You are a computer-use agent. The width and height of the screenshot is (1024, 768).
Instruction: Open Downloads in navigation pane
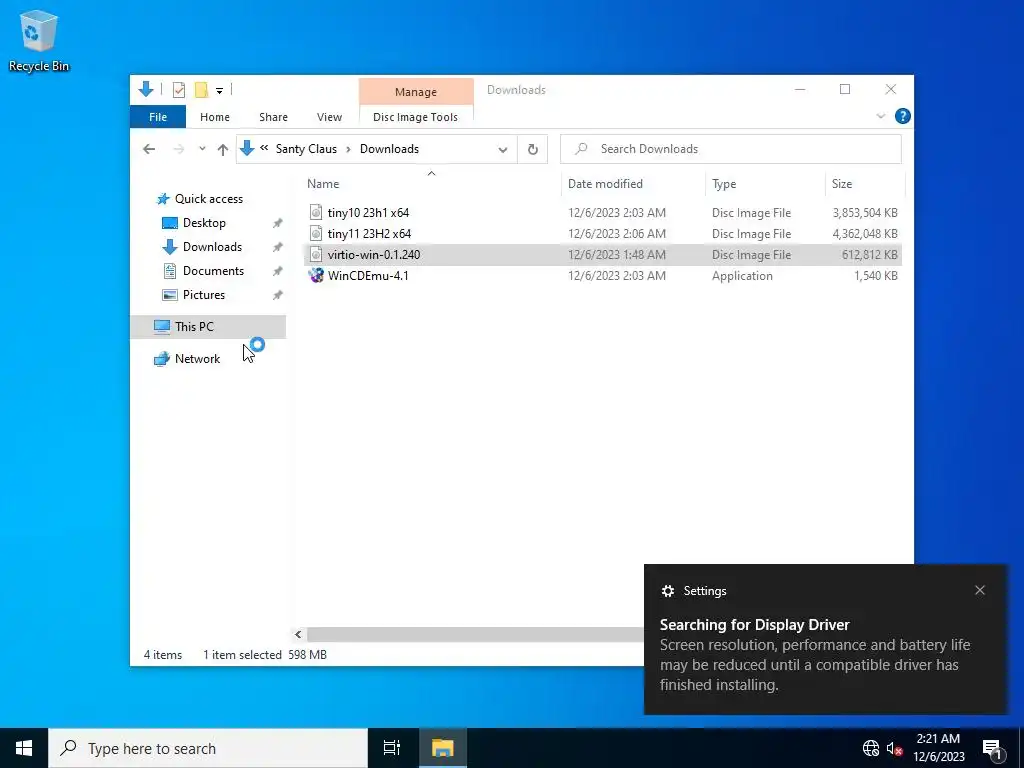click(x=212, y=247)
